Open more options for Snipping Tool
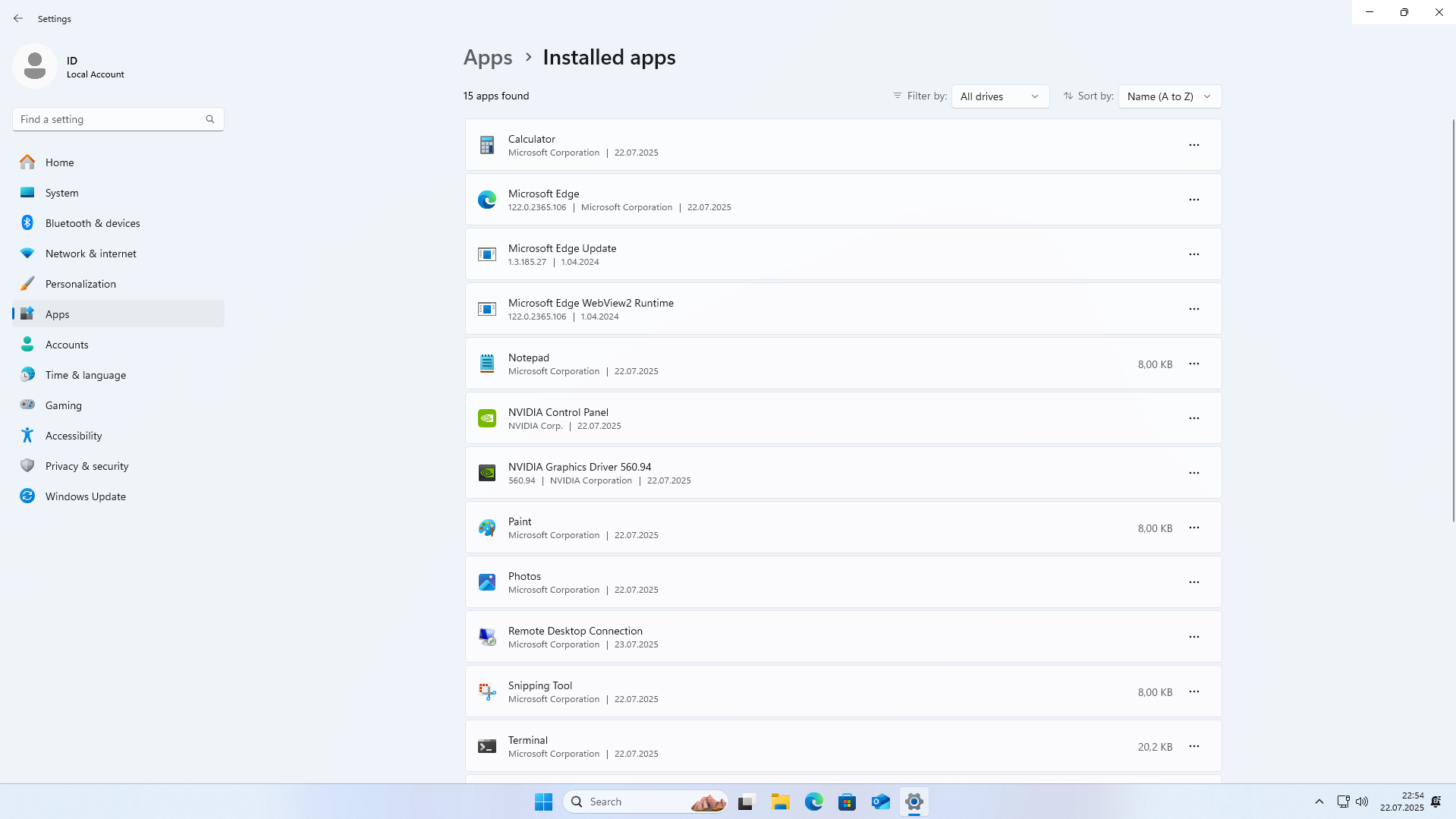The height and width of the screenshot is (819, 1456). coord(1194,691)
